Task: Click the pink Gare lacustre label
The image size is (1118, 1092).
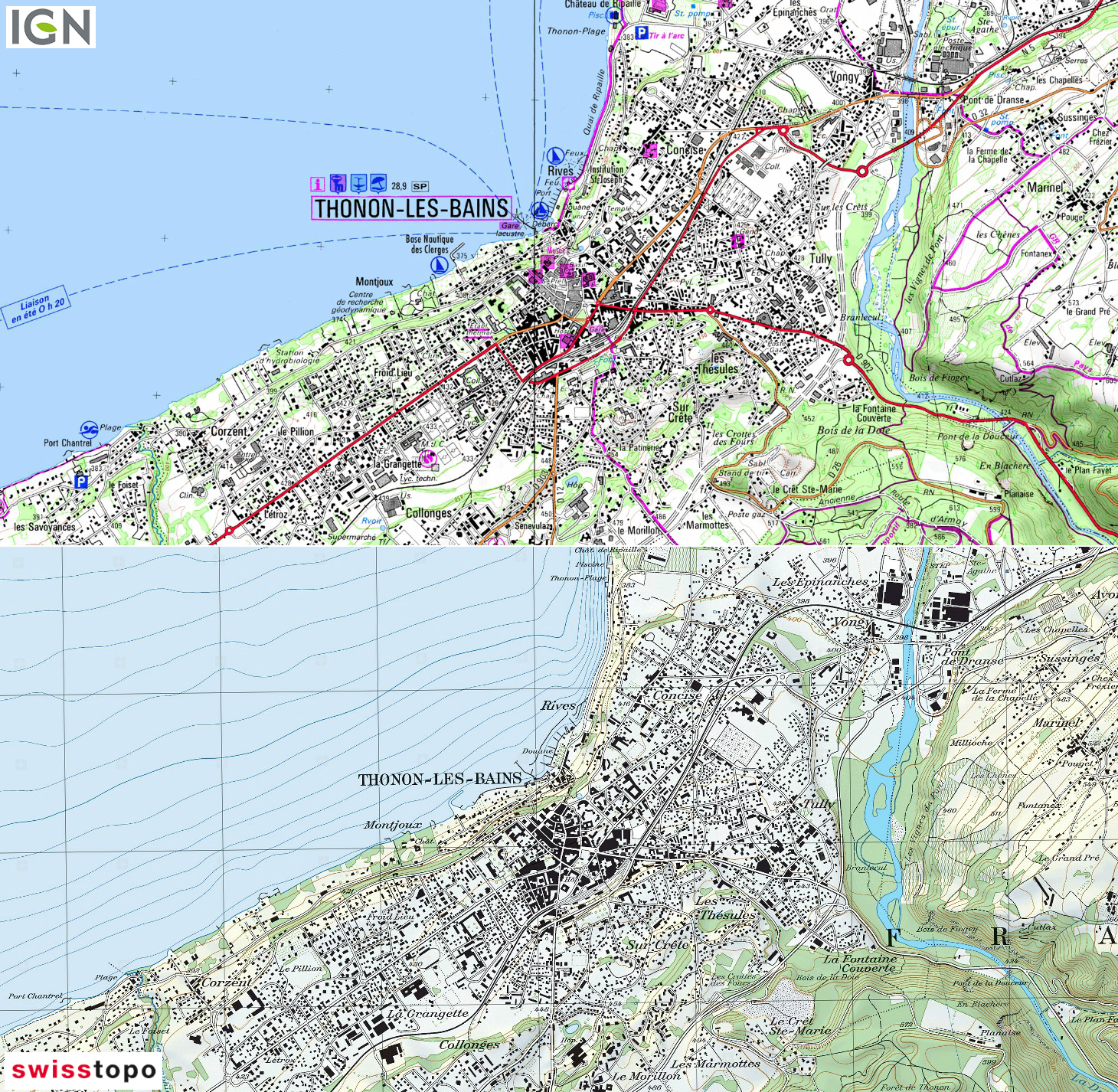Action: pos(510,227)
